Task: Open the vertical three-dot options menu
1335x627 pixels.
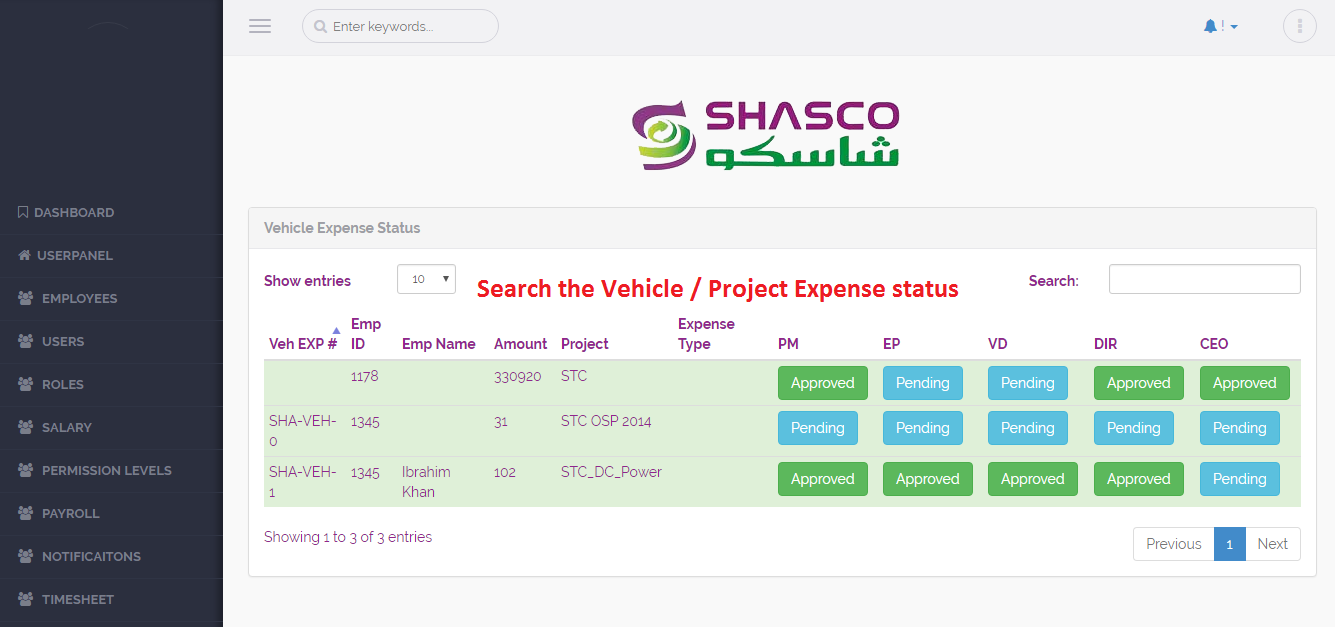Action: [x=1299, y=27]
